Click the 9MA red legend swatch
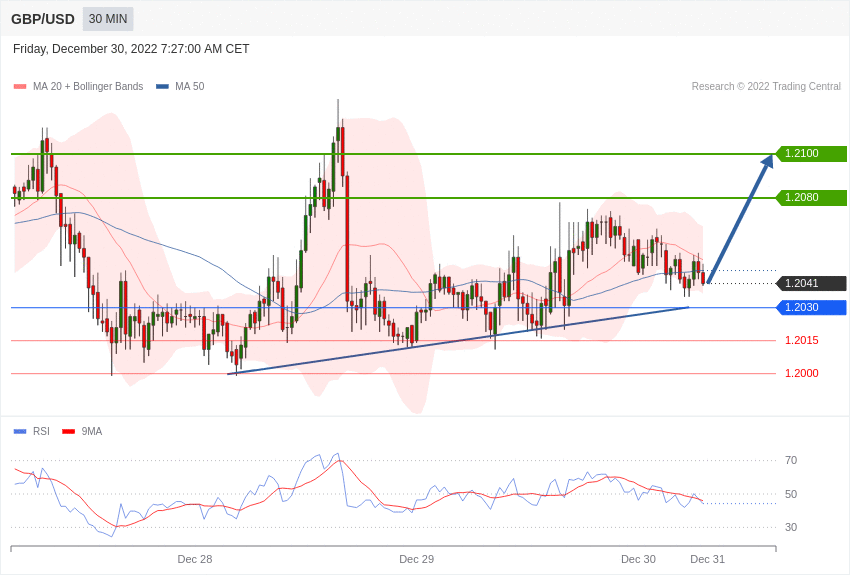The height and width of the screenshot is (576, 850). point(69,431)
